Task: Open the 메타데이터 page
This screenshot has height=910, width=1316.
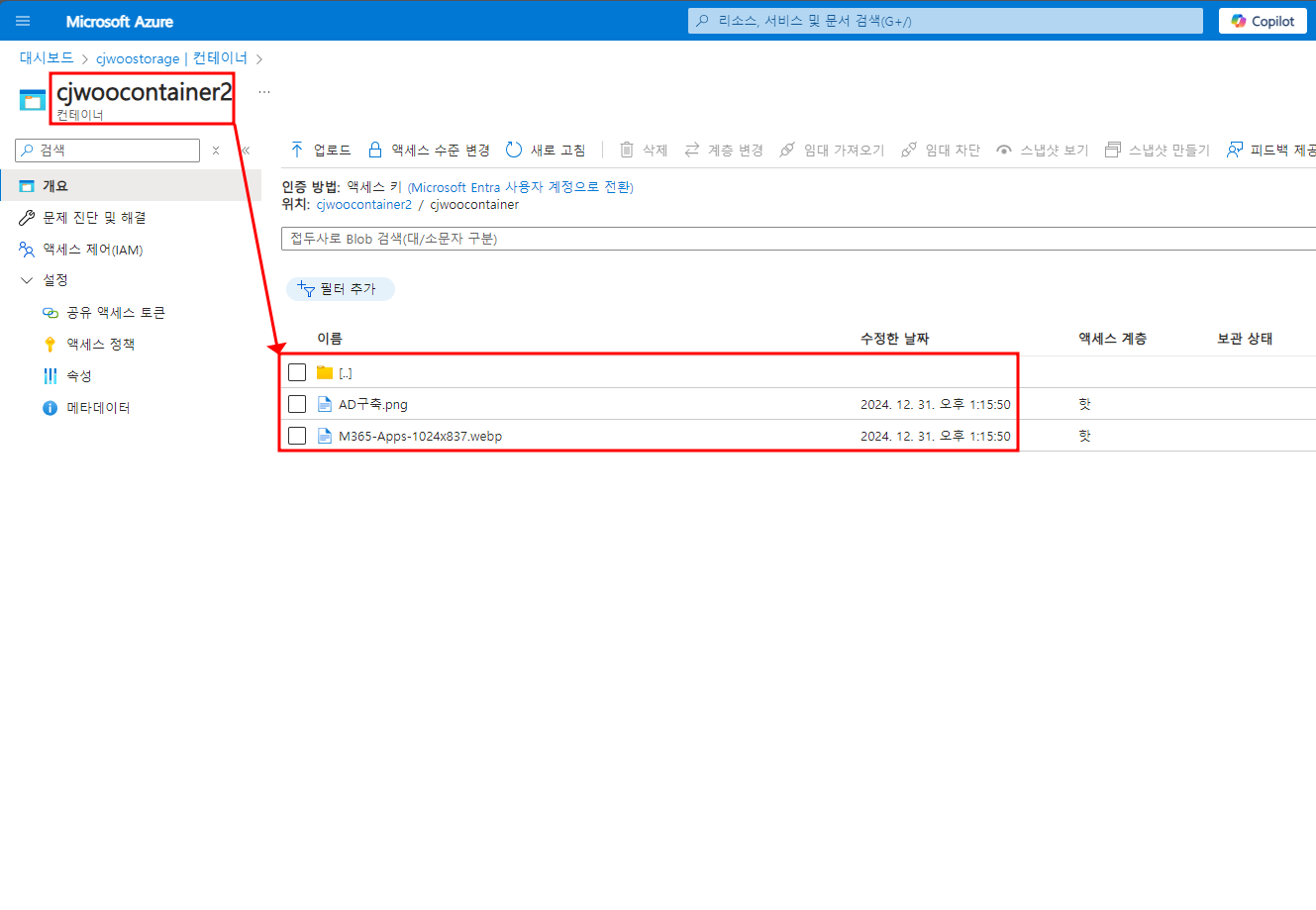Action: 98,408
